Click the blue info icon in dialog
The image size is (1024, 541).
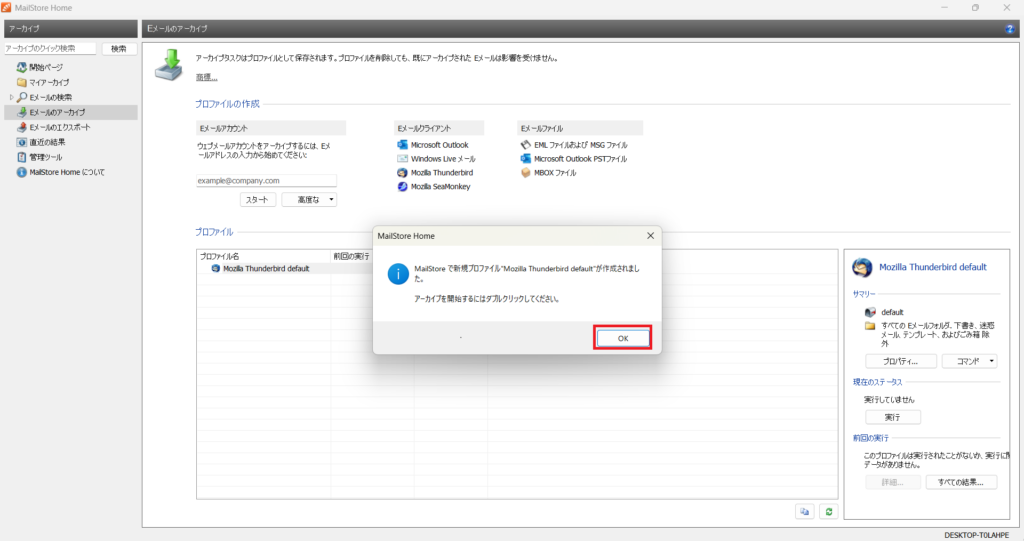click(398, 274)
